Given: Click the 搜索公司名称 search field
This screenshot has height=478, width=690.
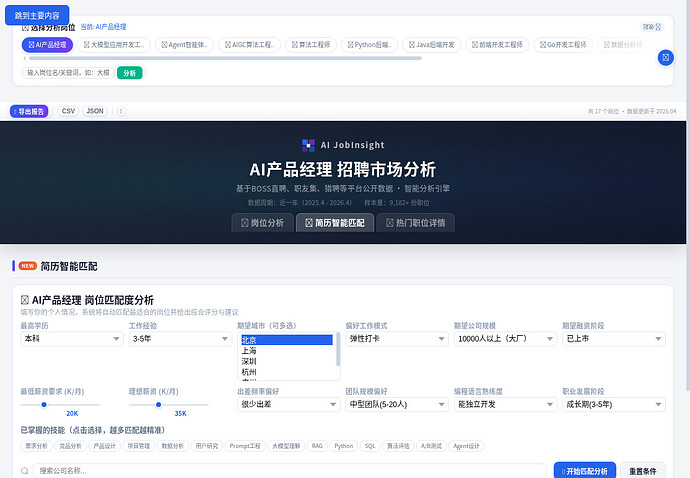Looking at the screenshot, I should 290,471.
